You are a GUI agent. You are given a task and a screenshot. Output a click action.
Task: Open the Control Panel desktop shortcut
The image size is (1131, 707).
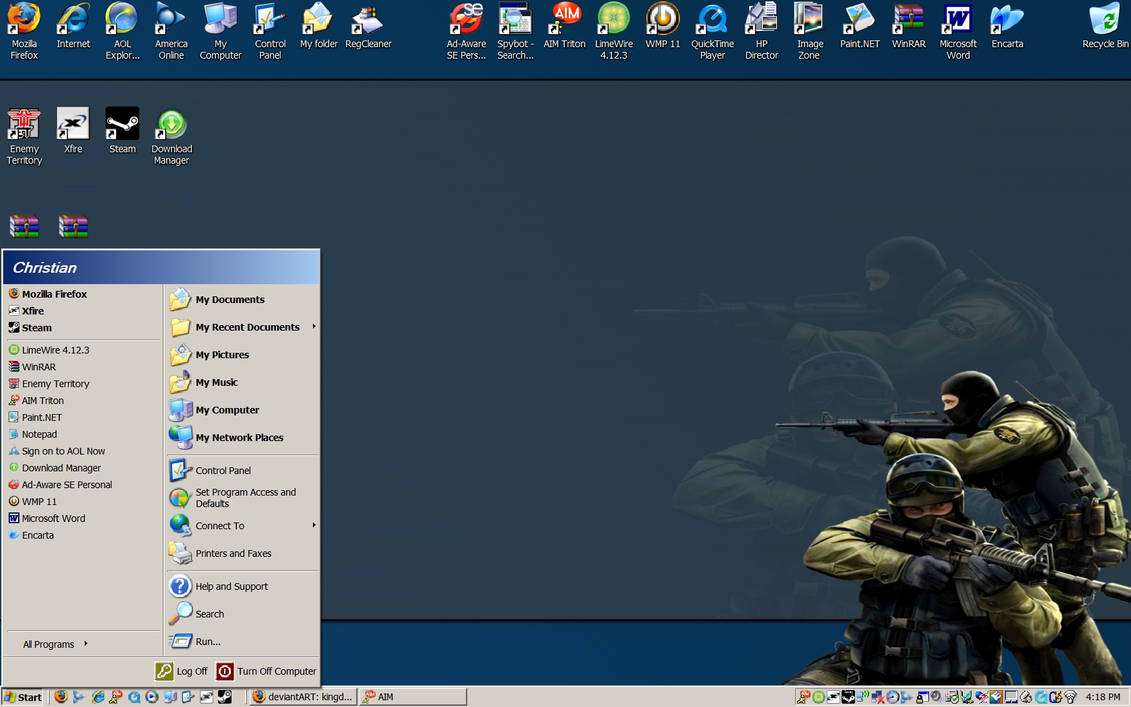pos(270,31)
